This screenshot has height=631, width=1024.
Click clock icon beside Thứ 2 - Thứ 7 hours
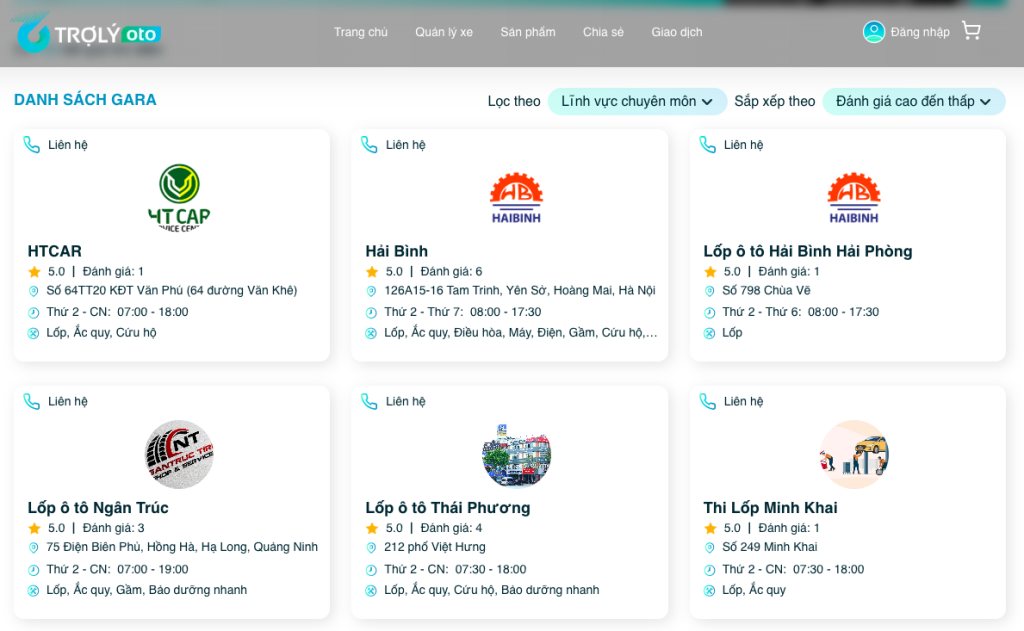click(x=371, y=313)
